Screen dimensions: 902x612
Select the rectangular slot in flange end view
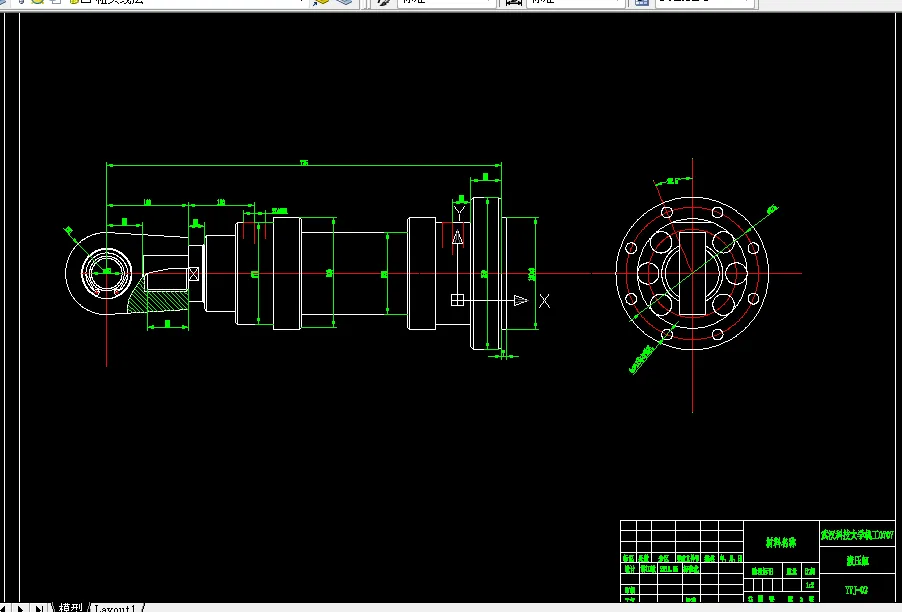pos(692,273)
